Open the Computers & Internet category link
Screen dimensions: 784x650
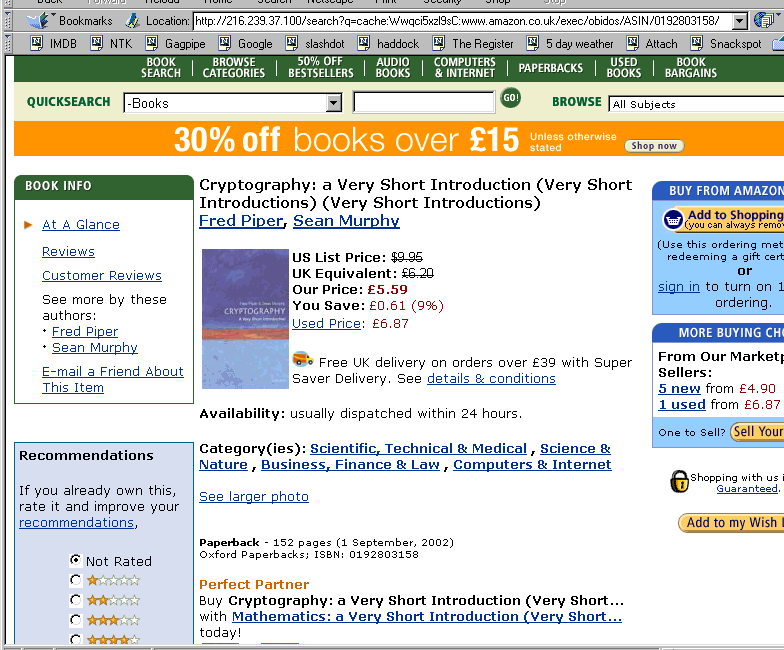pyautogui.click(x=532, y=464)
